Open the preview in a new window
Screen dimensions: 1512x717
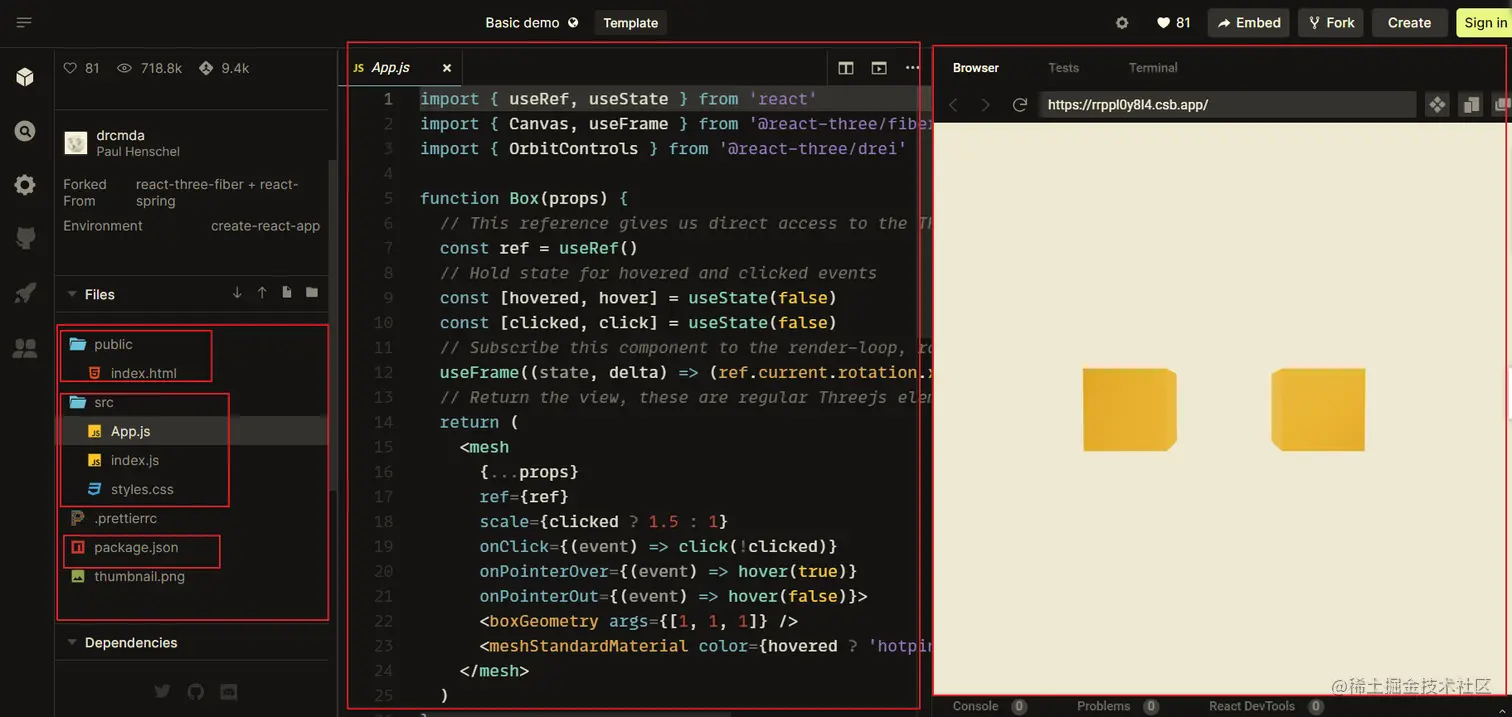(1470, 104)
